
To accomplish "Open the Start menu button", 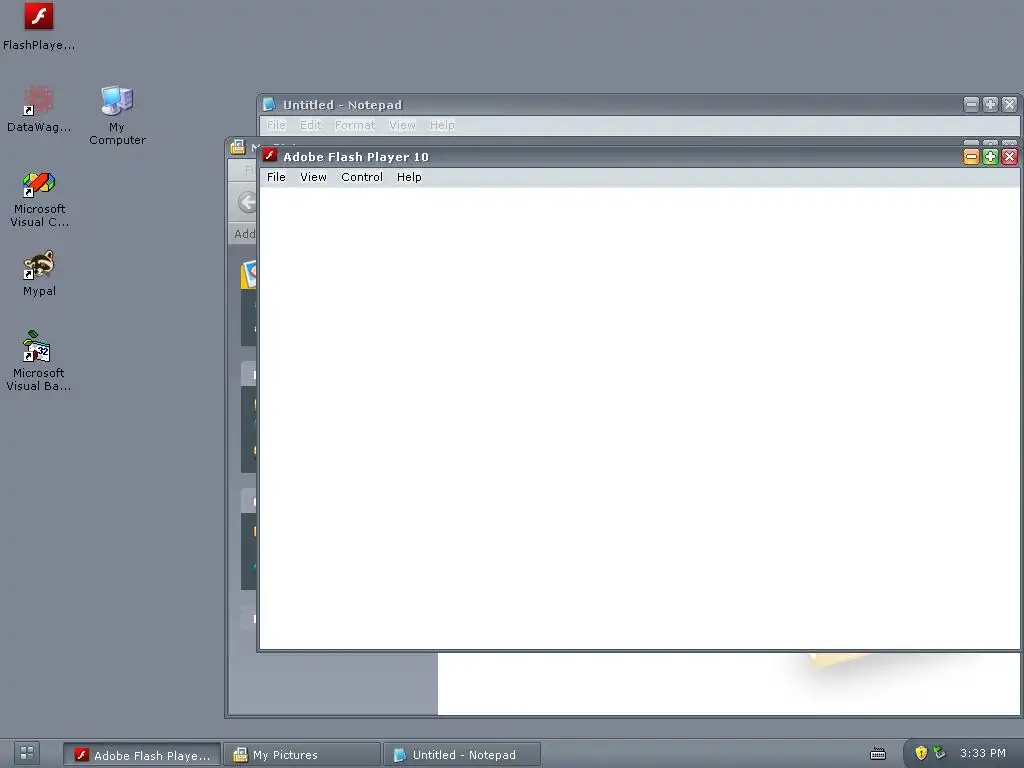I will pyautogui.click(x=27, y=753).
